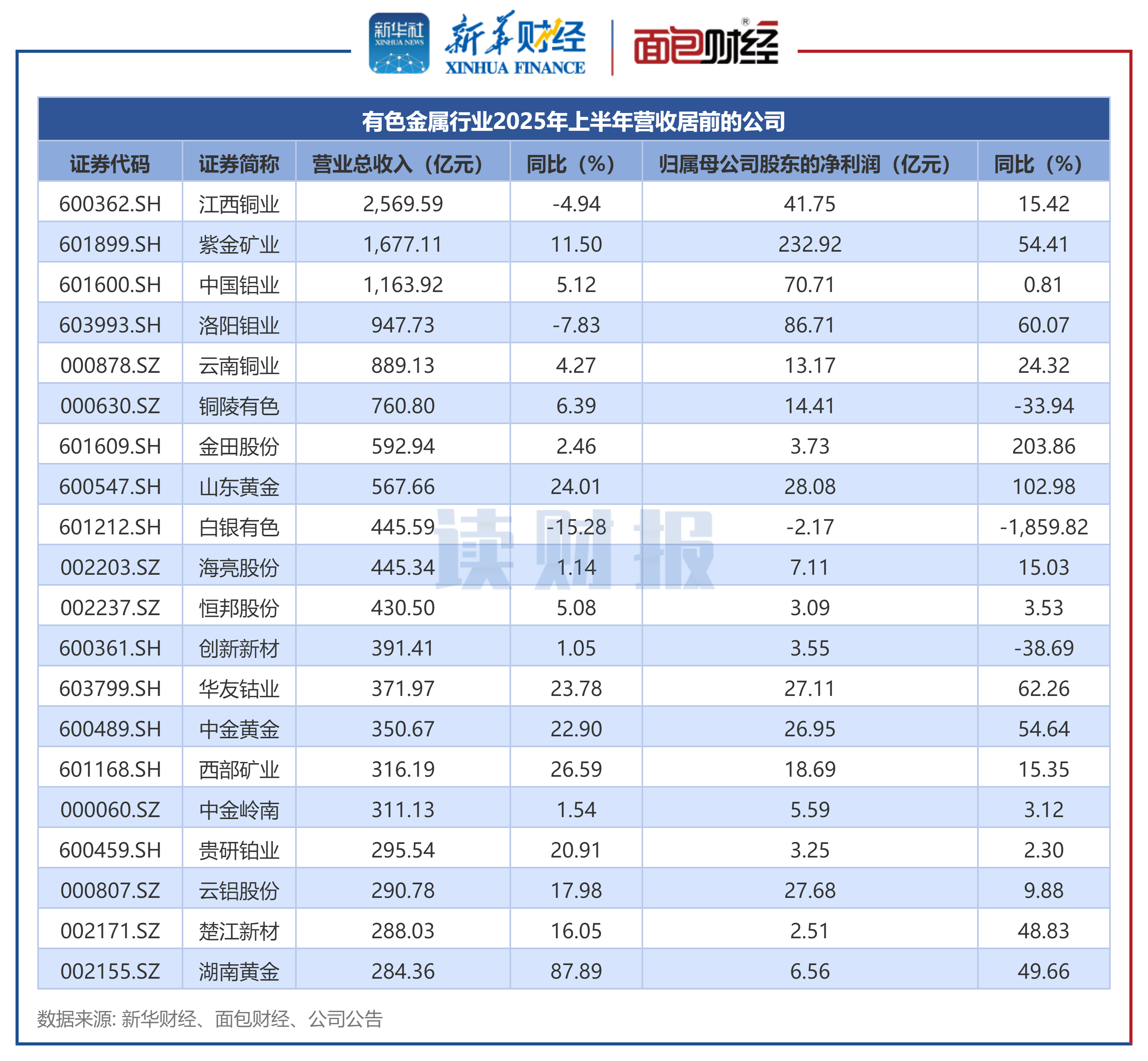Click company name 湖南黄金

239,971
